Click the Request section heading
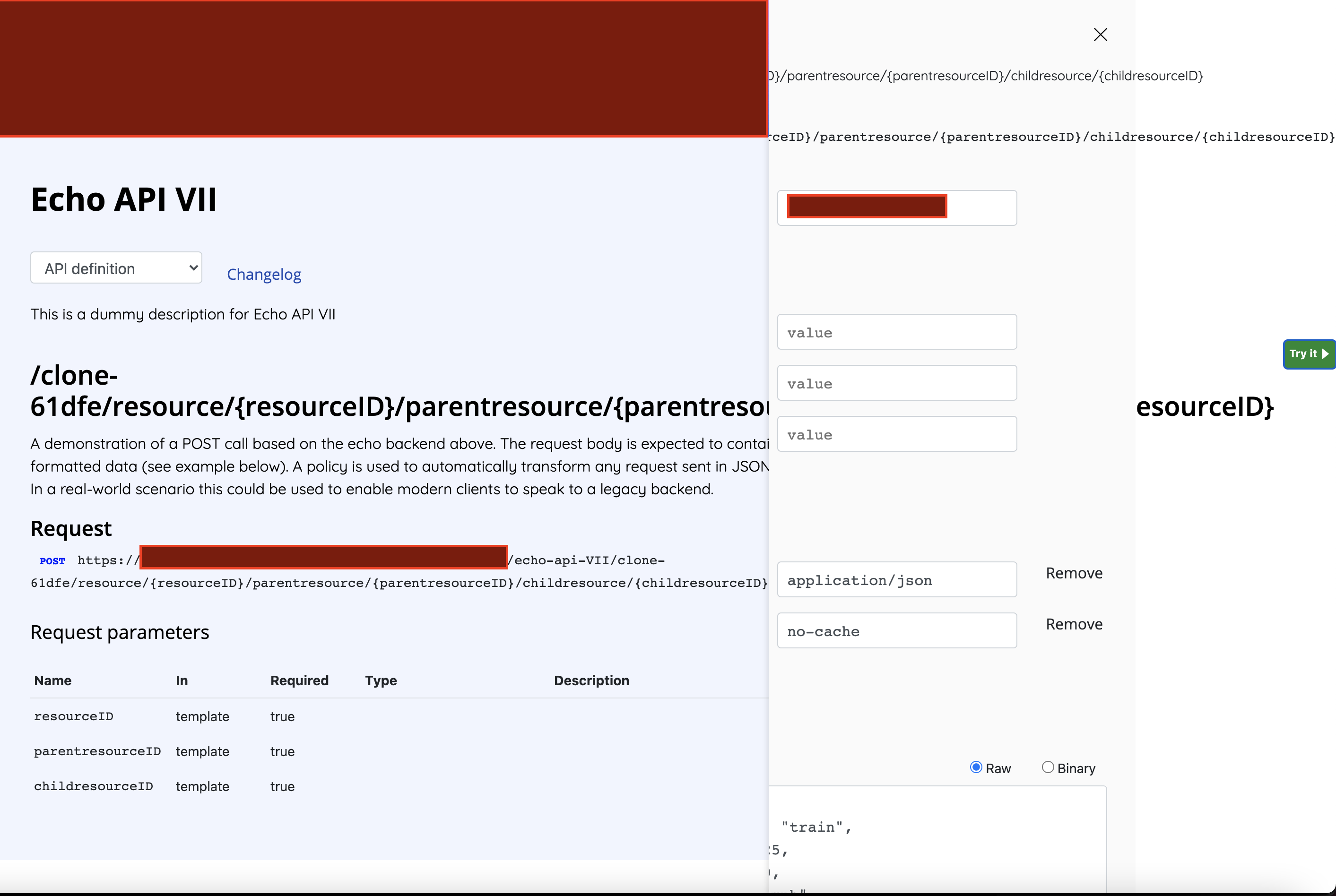 [x=71, y=528]
